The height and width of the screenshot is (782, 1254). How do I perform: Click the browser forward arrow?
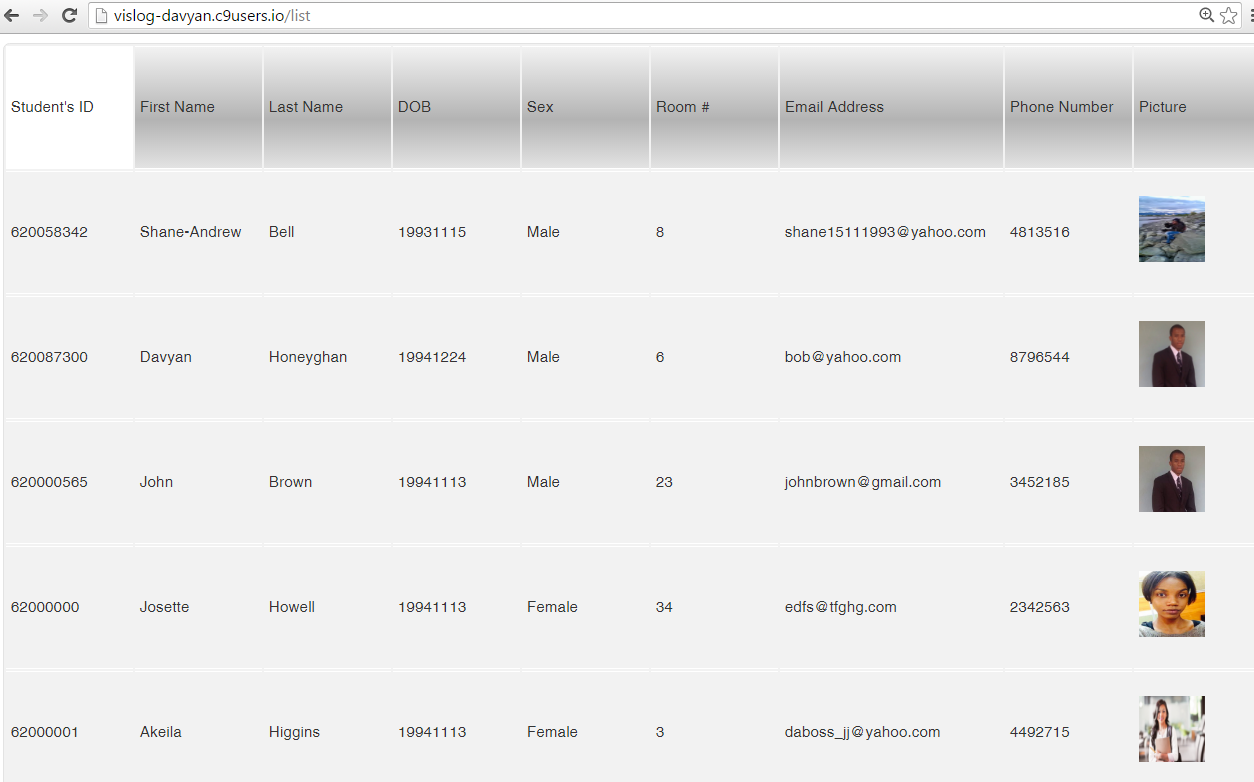coord(41,16)
